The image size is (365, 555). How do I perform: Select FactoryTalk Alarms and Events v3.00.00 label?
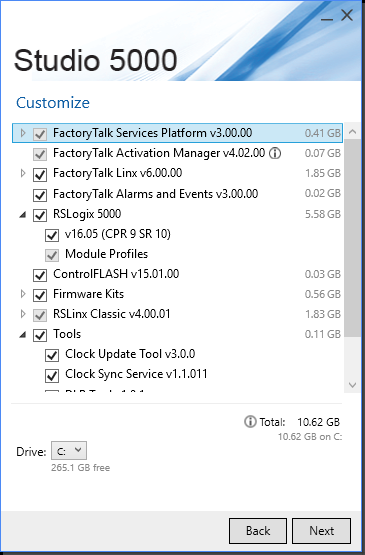[155, 194]
